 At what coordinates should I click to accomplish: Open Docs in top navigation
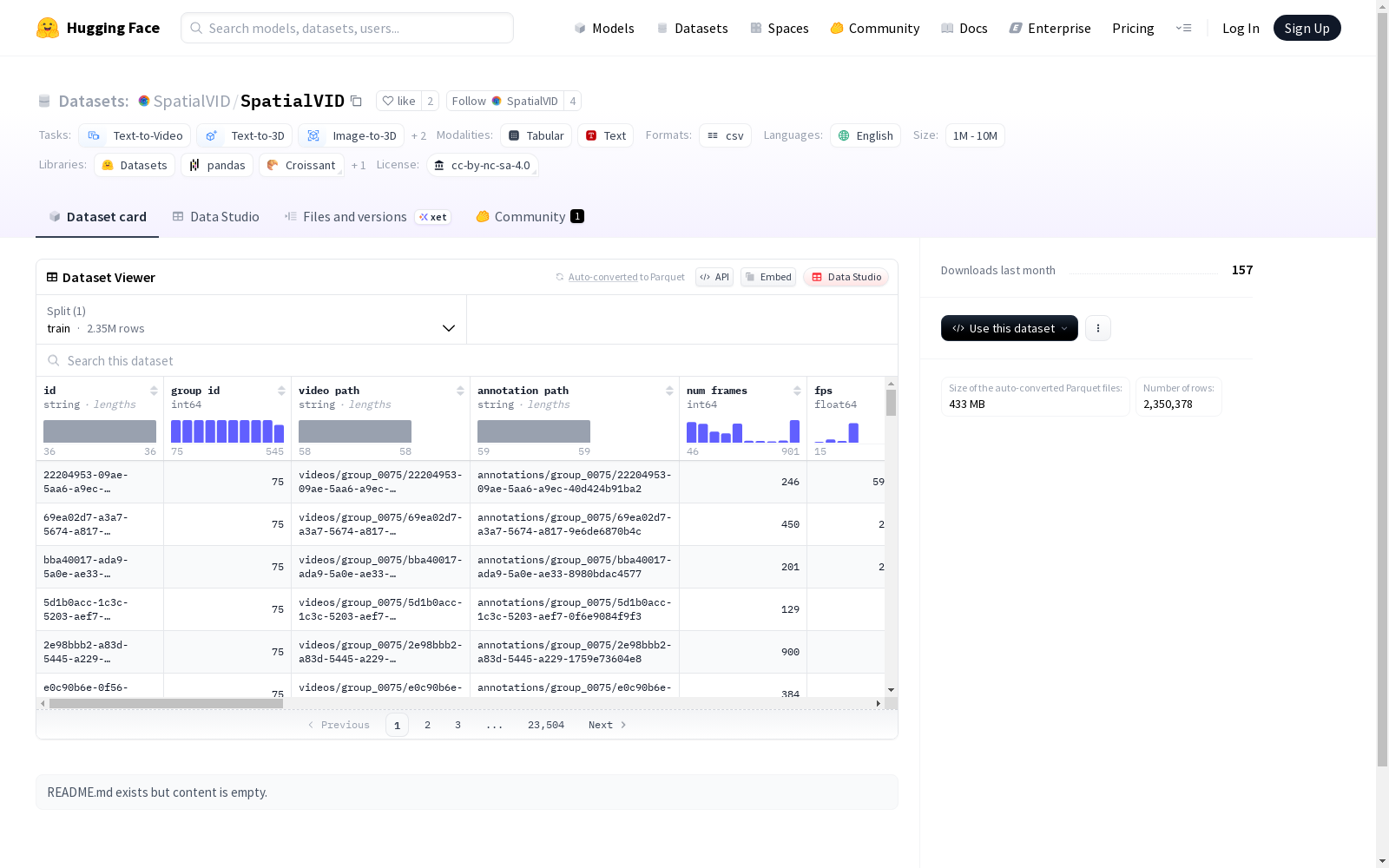click(964, 28)
